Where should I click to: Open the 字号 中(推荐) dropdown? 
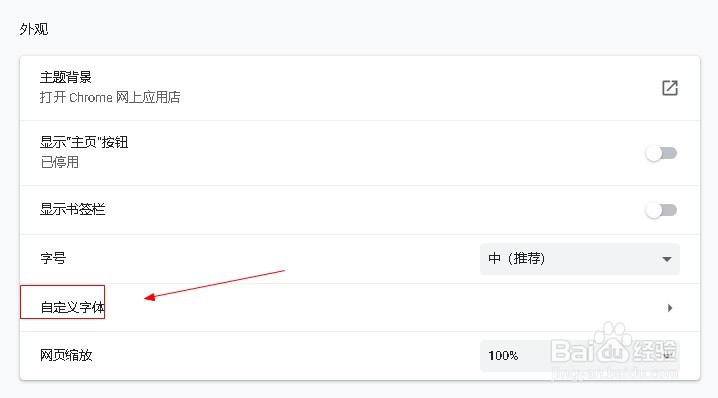pyautogui.click(x=580, y=259)
